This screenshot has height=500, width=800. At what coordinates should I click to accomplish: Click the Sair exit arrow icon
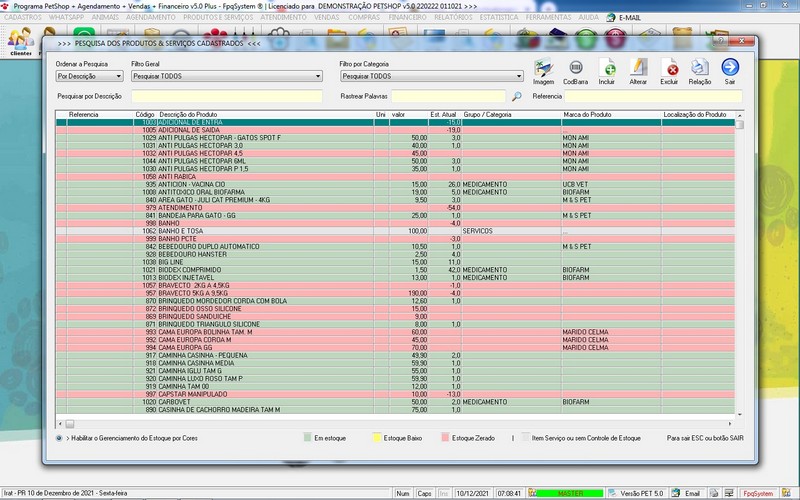(730, 68)
